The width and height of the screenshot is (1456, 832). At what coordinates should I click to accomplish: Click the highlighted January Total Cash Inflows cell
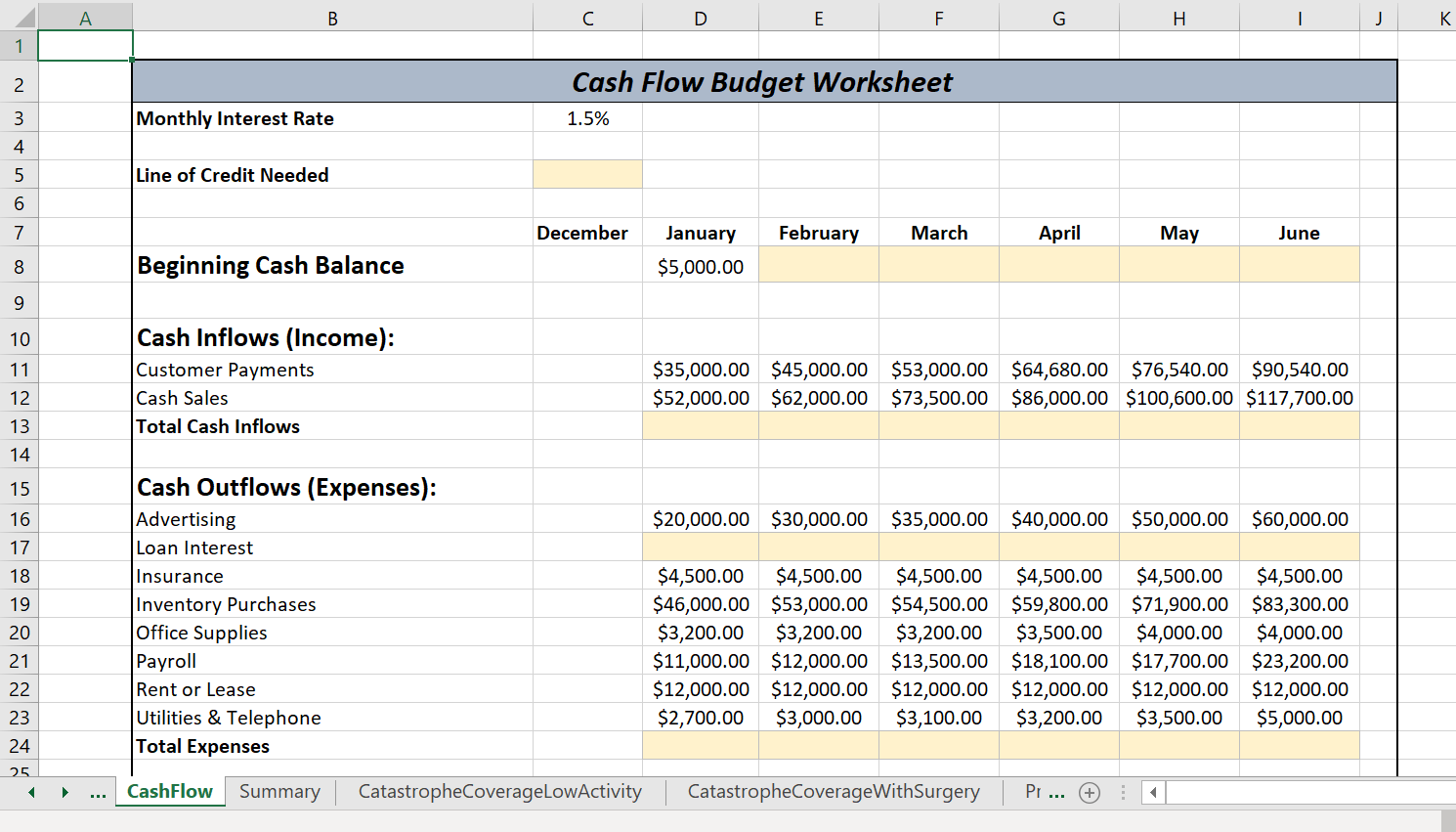(x=700, y=426)
